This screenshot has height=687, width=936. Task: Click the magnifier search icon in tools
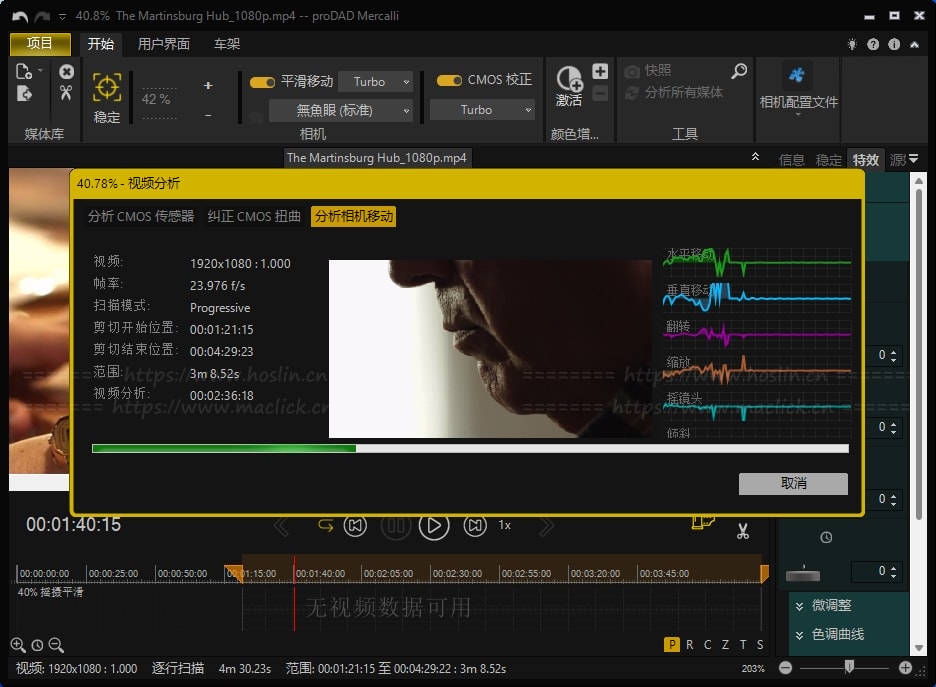[739, 71]
